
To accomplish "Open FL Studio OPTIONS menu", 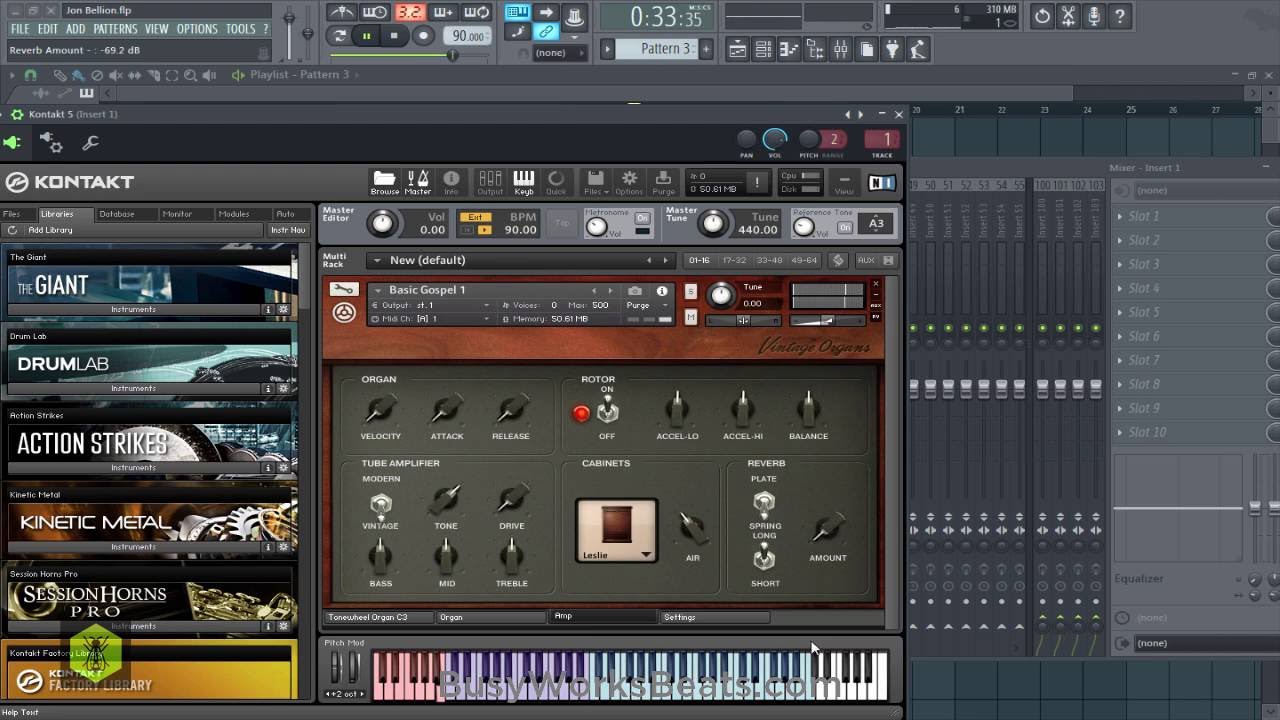I will pyautogui.click(x=197, y=29).
